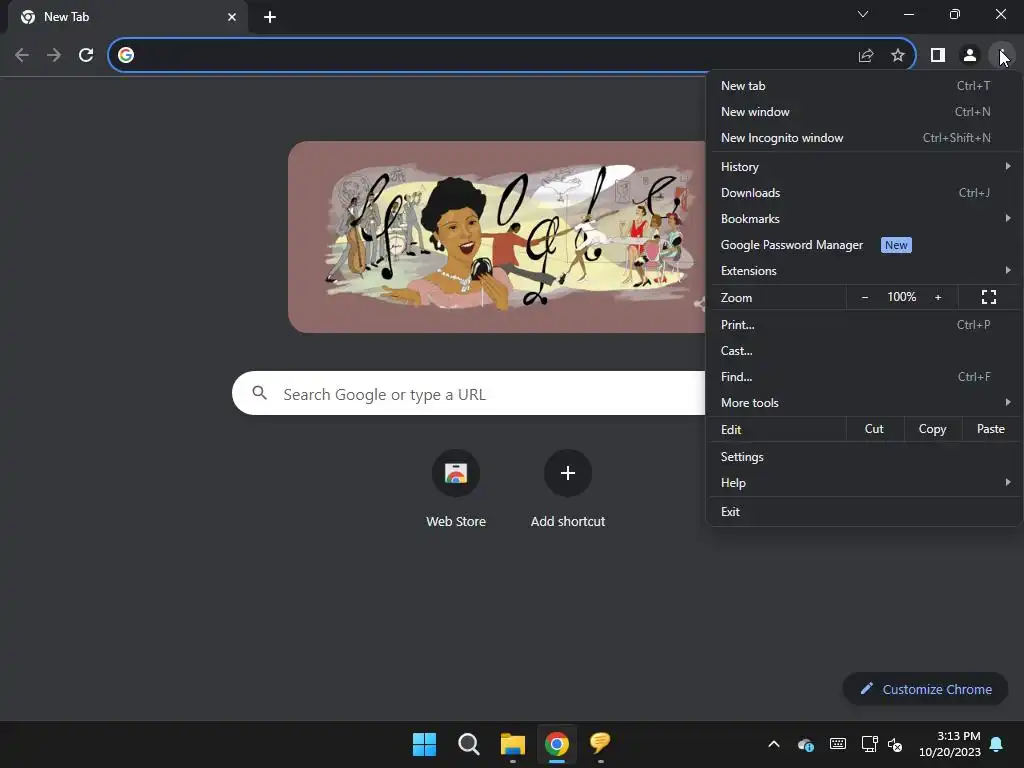
Task: Click the cloud sync tray icon
Action: [x=806, y=744]
